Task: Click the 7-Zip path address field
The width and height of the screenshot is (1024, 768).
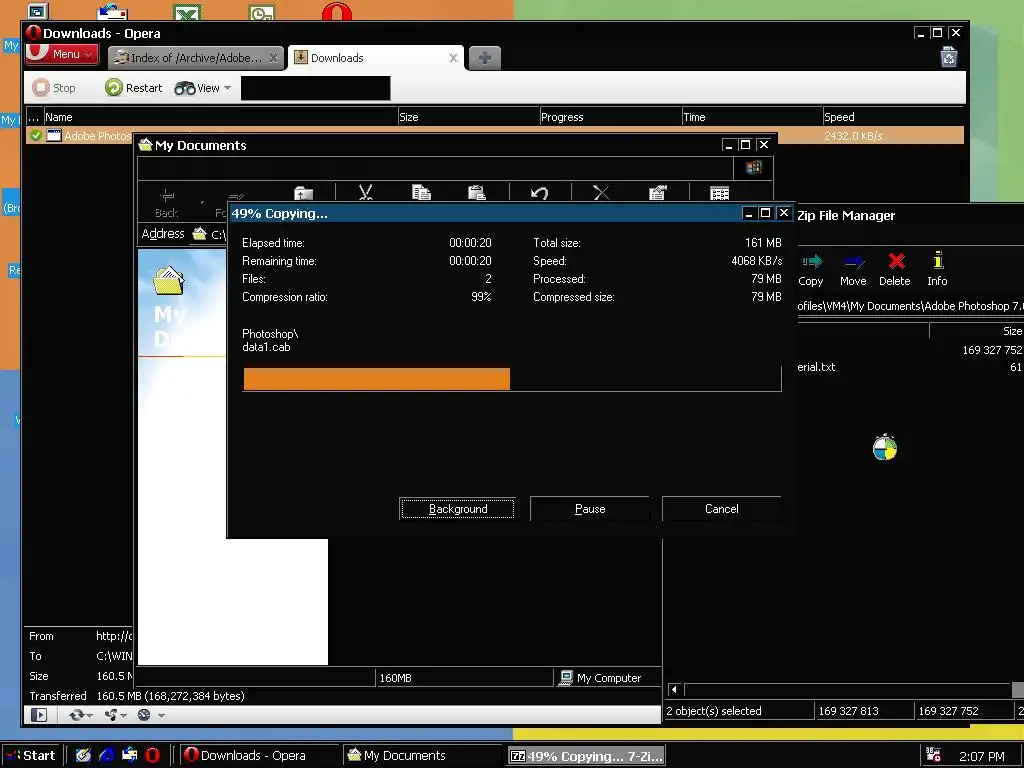Action: pyautogui.click(x=910, y=306)
